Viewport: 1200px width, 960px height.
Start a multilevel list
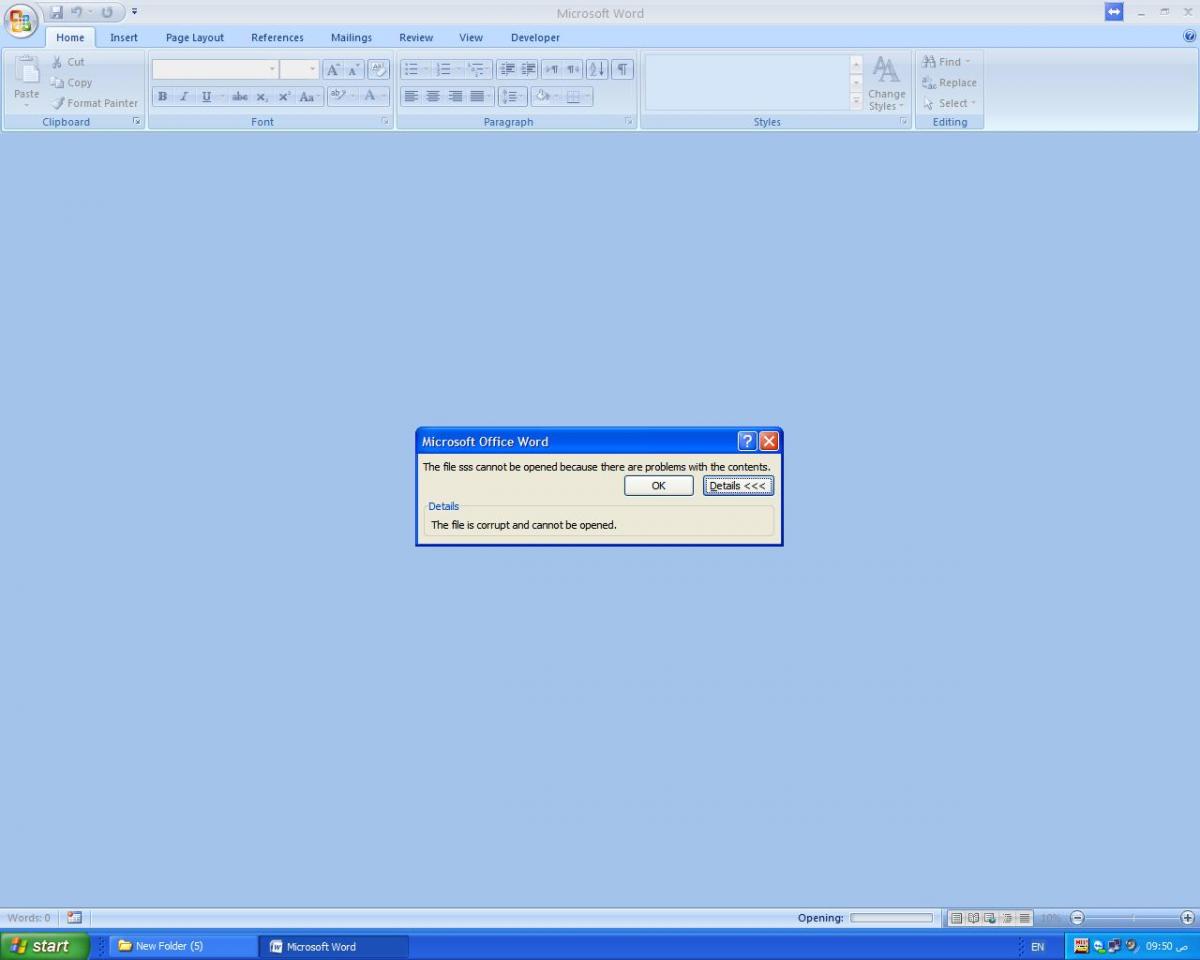coord(478,70)
